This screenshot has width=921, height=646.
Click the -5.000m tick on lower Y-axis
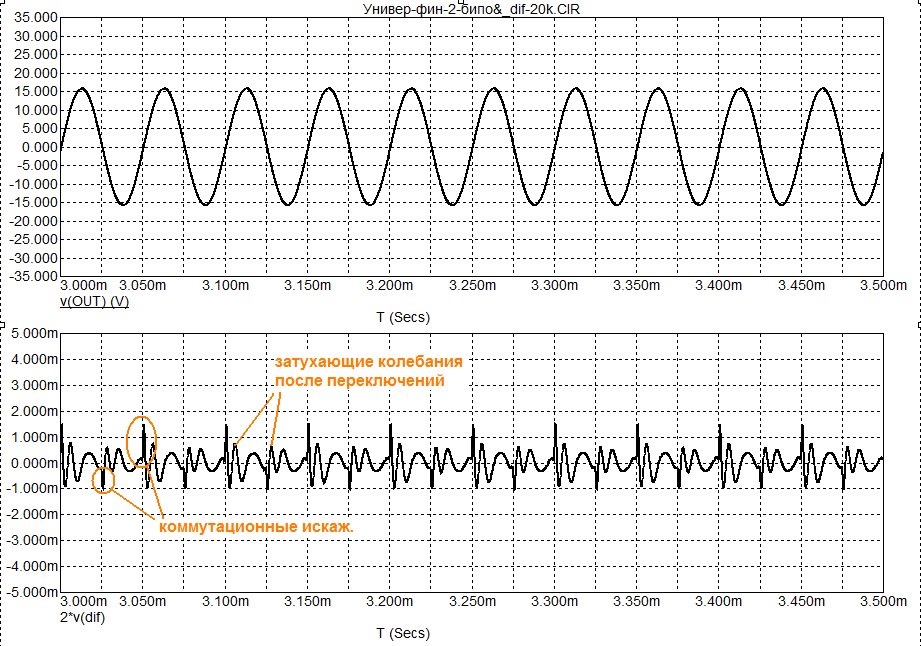coord(33,592)
